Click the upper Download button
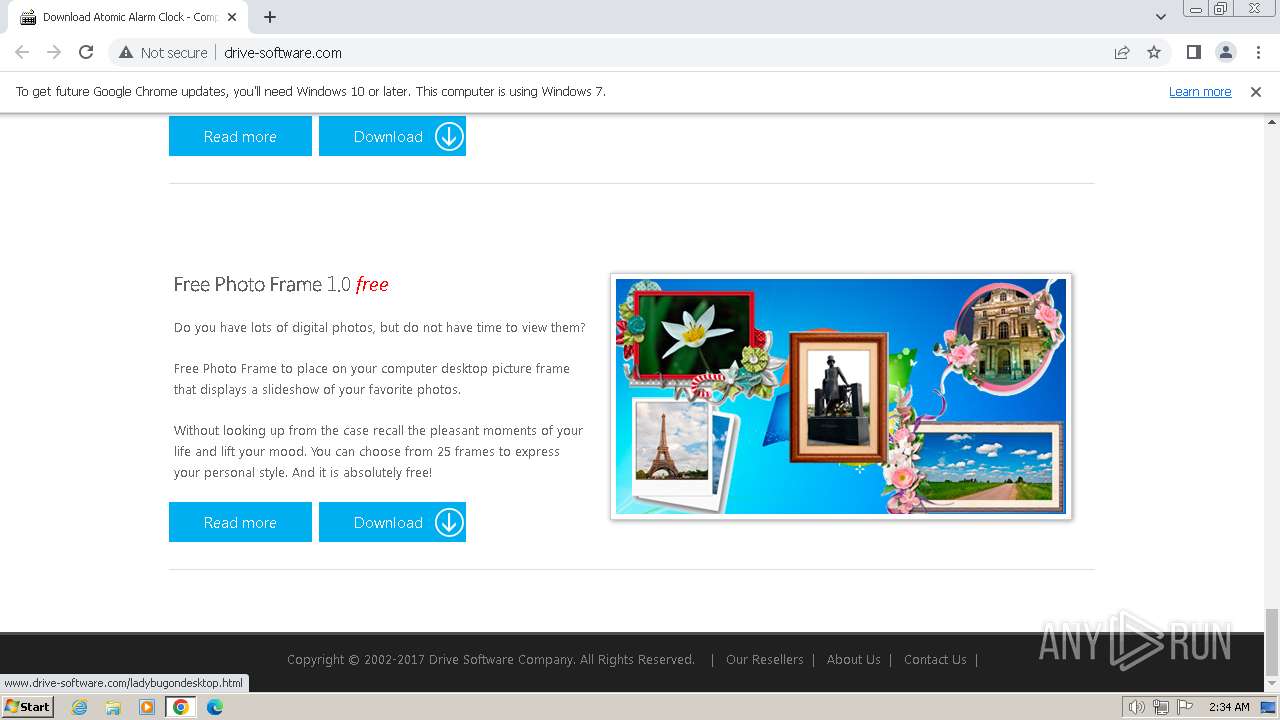Image resolution: width=1280 pixels, height=720 pixels. pos(392,136)
